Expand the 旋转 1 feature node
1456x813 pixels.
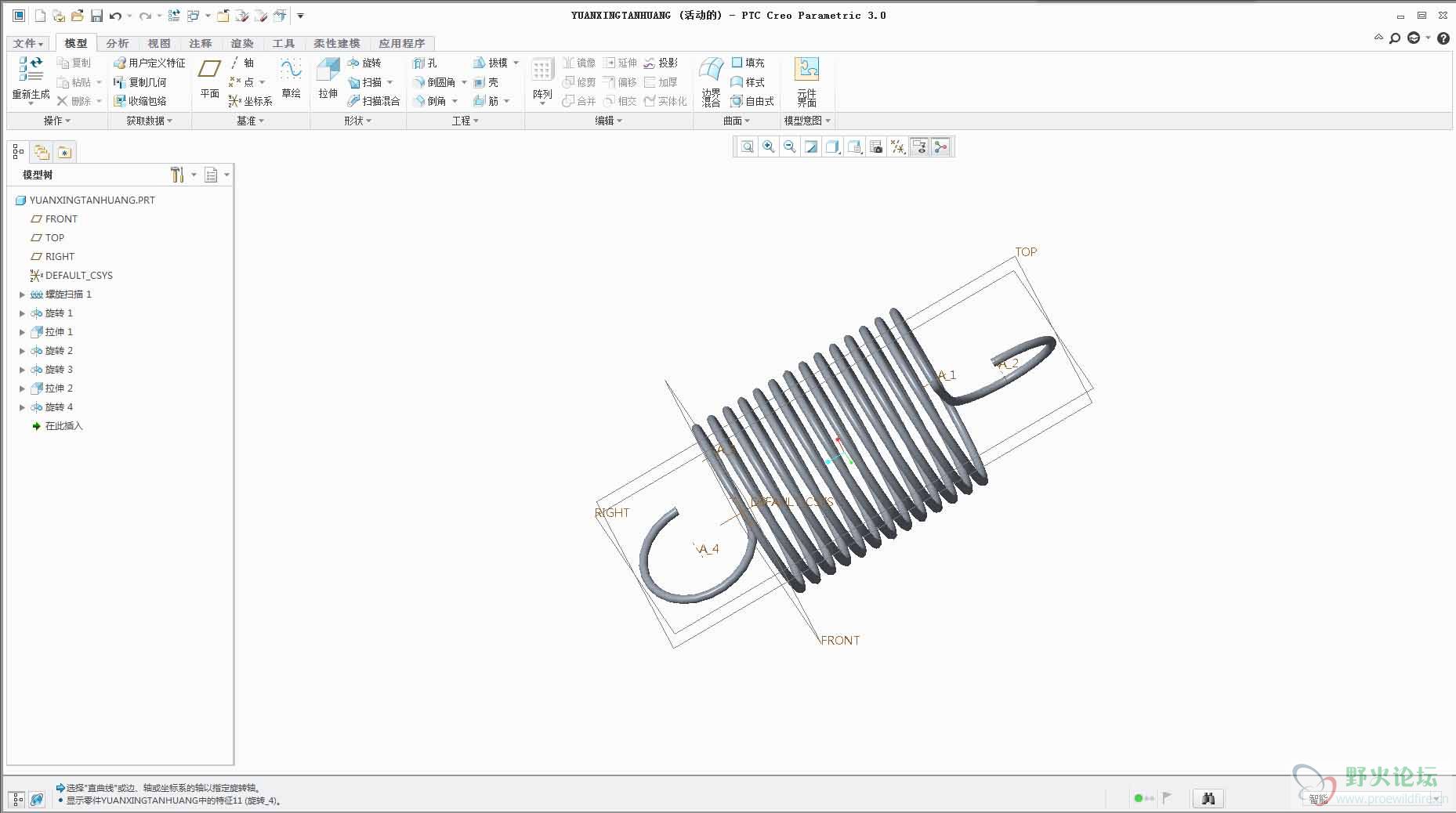click(22, 313)
